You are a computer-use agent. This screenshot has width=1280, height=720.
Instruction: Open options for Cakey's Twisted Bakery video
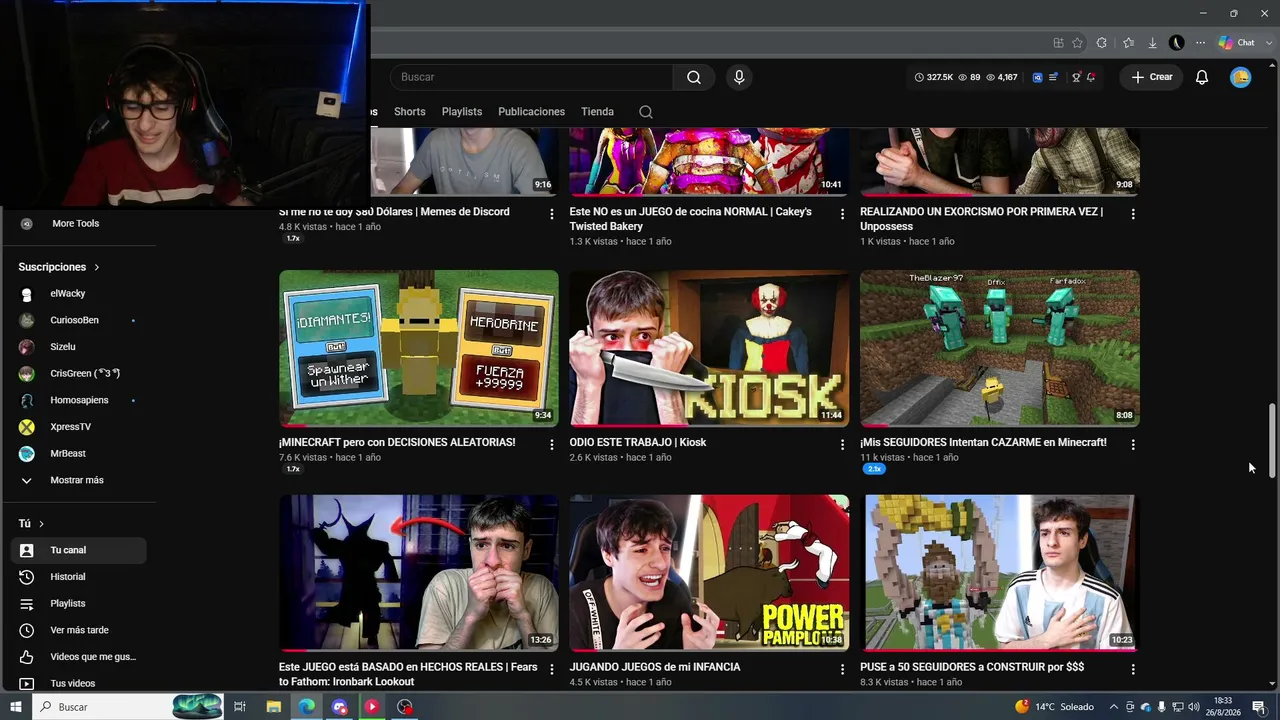842,213
